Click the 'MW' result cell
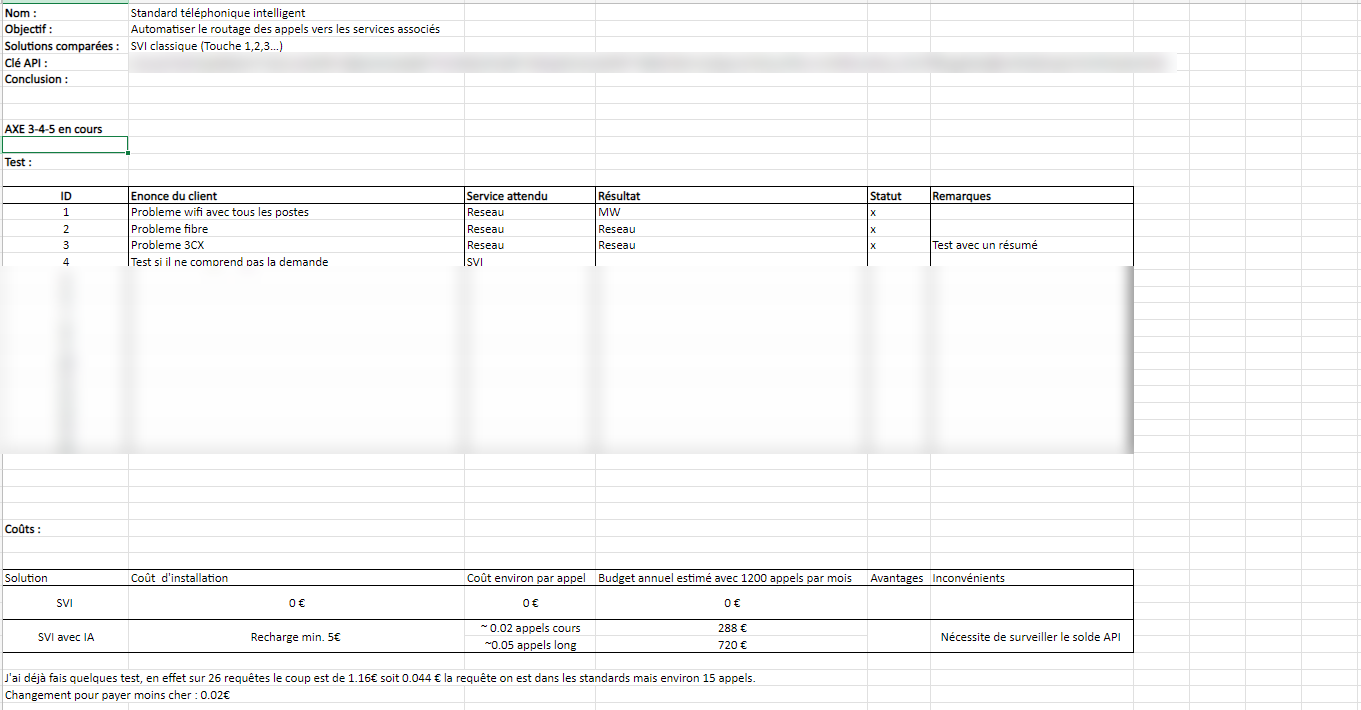The height and width of the screenshot is (710, 1361). coord(731,212)
